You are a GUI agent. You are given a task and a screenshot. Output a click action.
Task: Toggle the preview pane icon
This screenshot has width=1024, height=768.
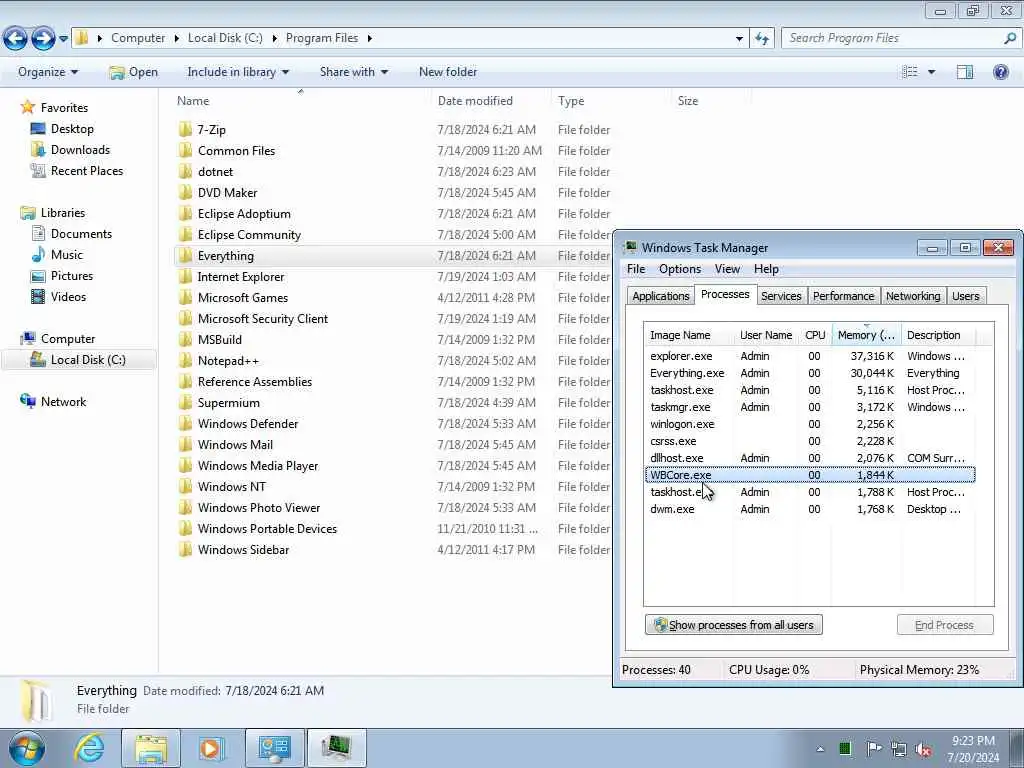tap(965, 72)
